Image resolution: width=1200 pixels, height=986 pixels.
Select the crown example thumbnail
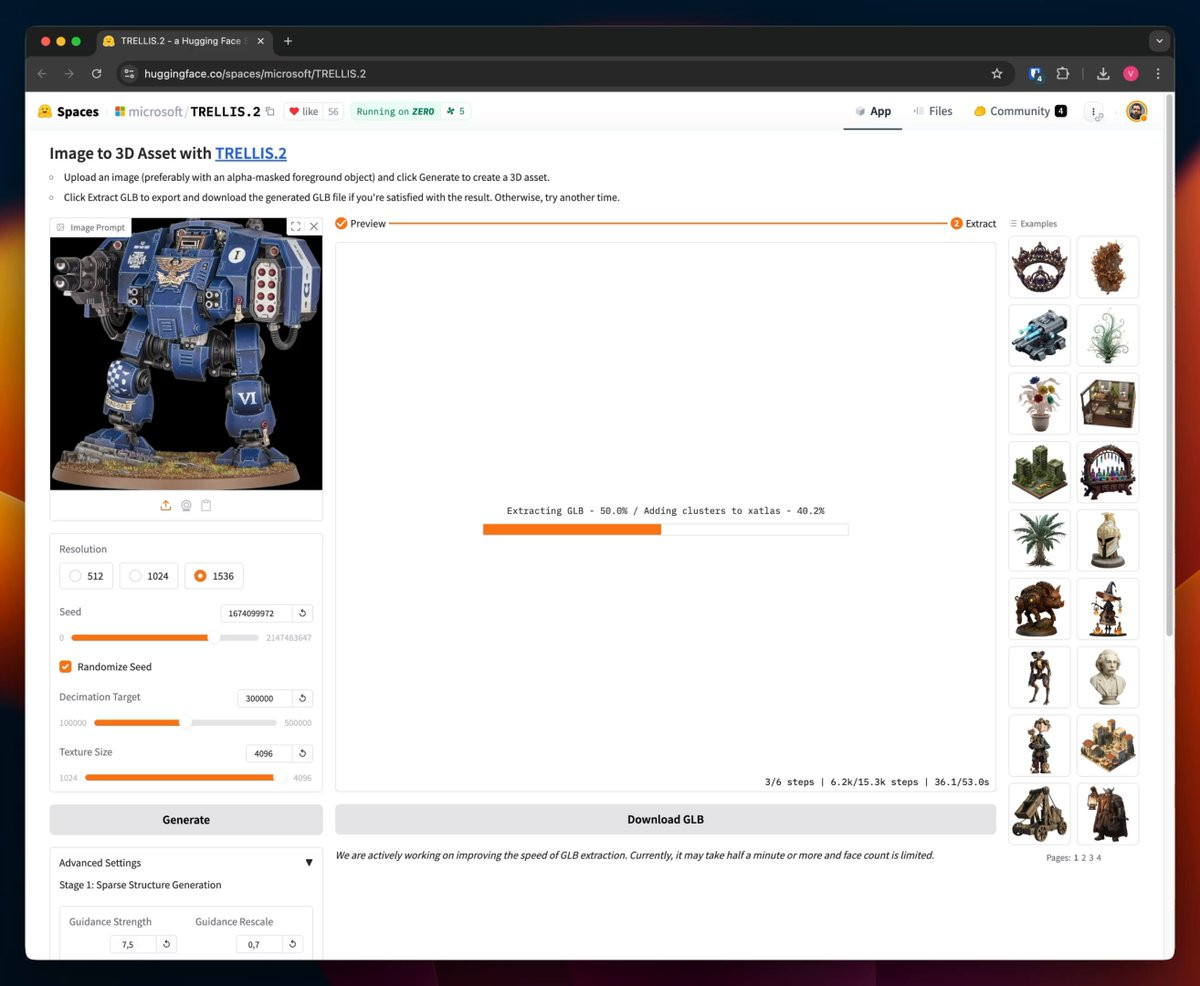pyautogui.click(x=1039, y=266)
